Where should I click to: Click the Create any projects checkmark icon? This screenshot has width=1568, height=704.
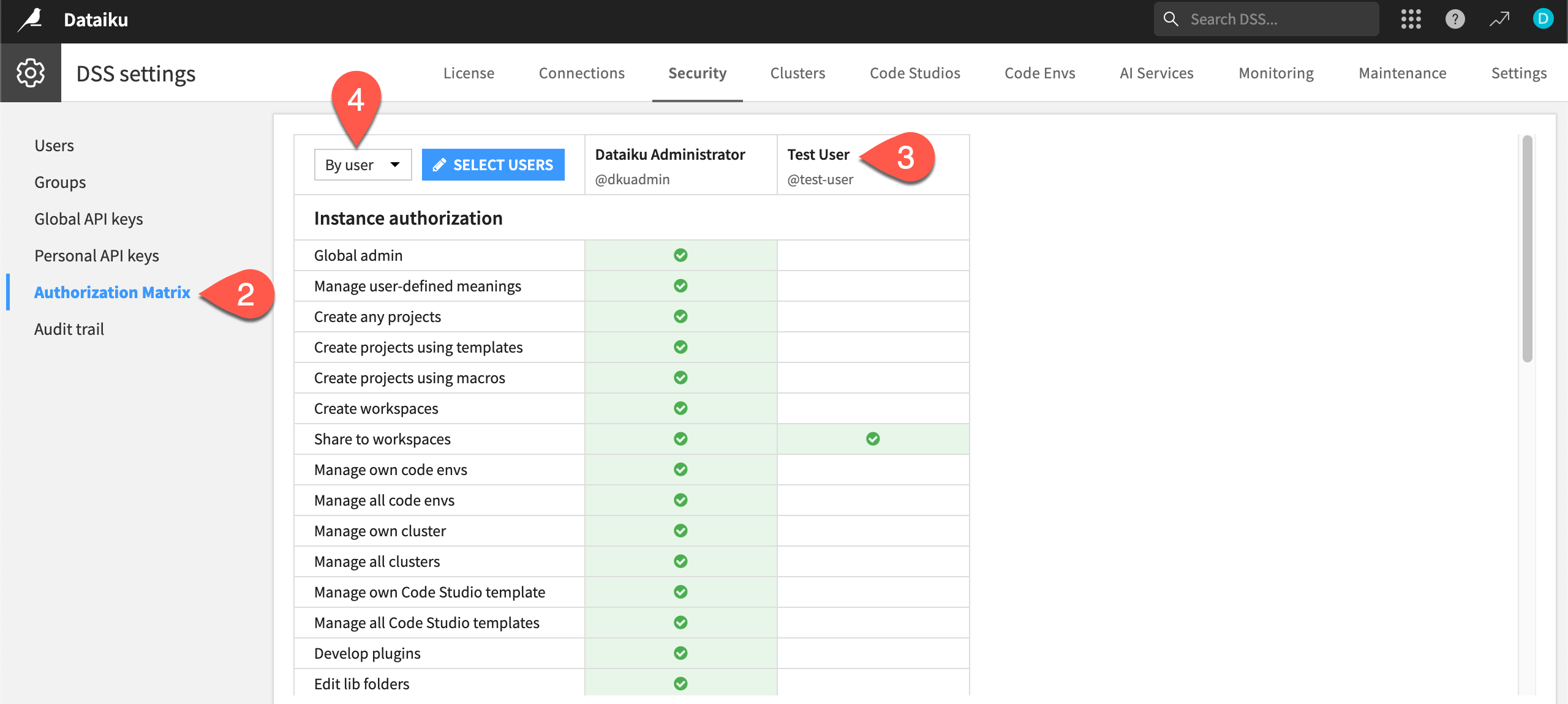click(x=680, y=316)
